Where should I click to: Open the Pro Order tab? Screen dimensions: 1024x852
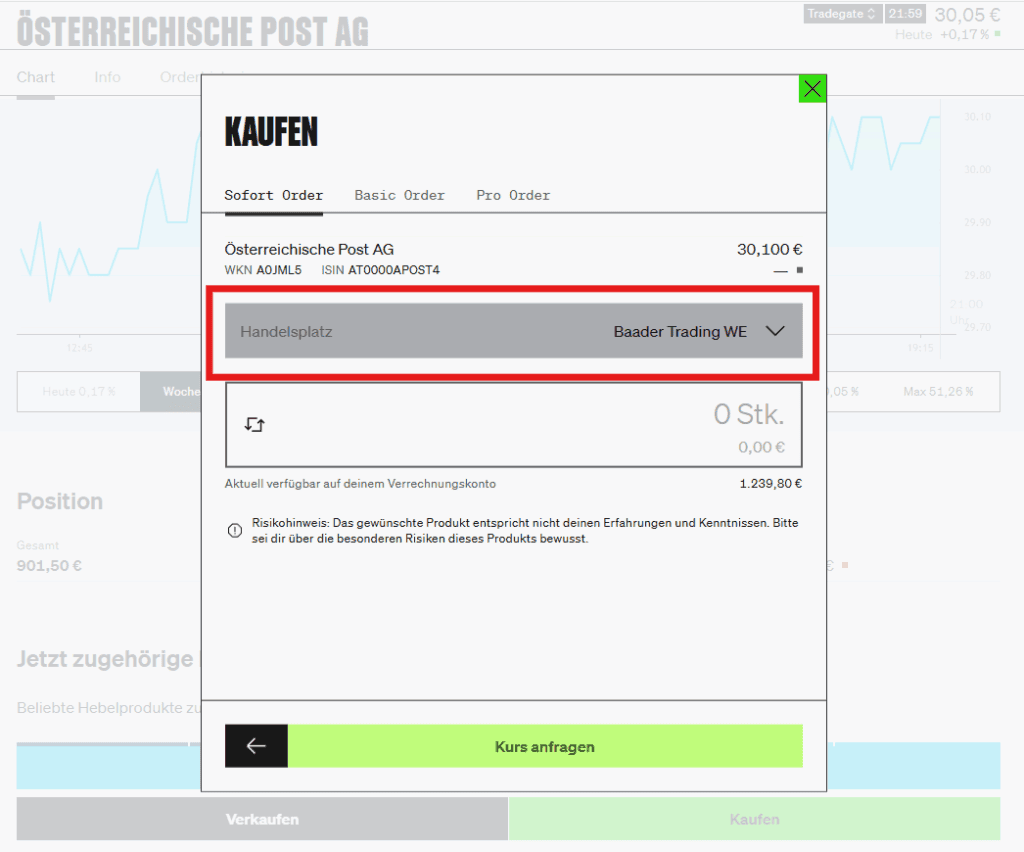[513, 195]
